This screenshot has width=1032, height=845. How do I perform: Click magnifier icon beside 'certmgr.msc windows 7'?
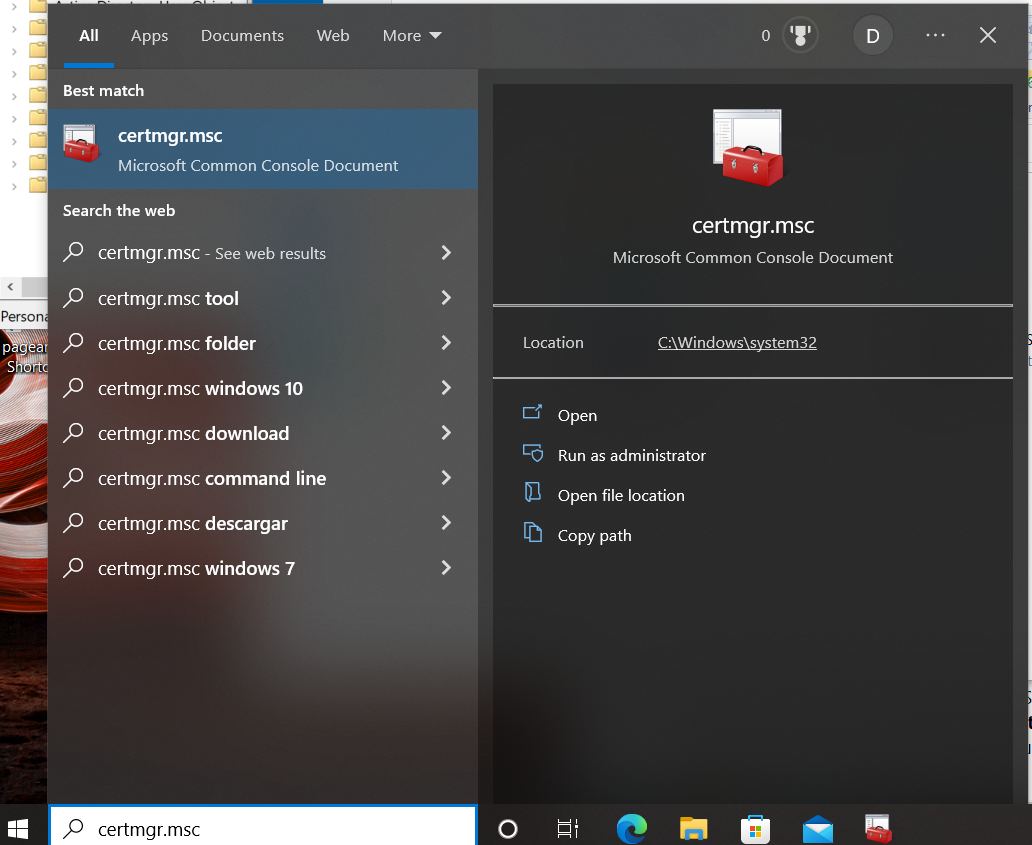click(73, 567)
